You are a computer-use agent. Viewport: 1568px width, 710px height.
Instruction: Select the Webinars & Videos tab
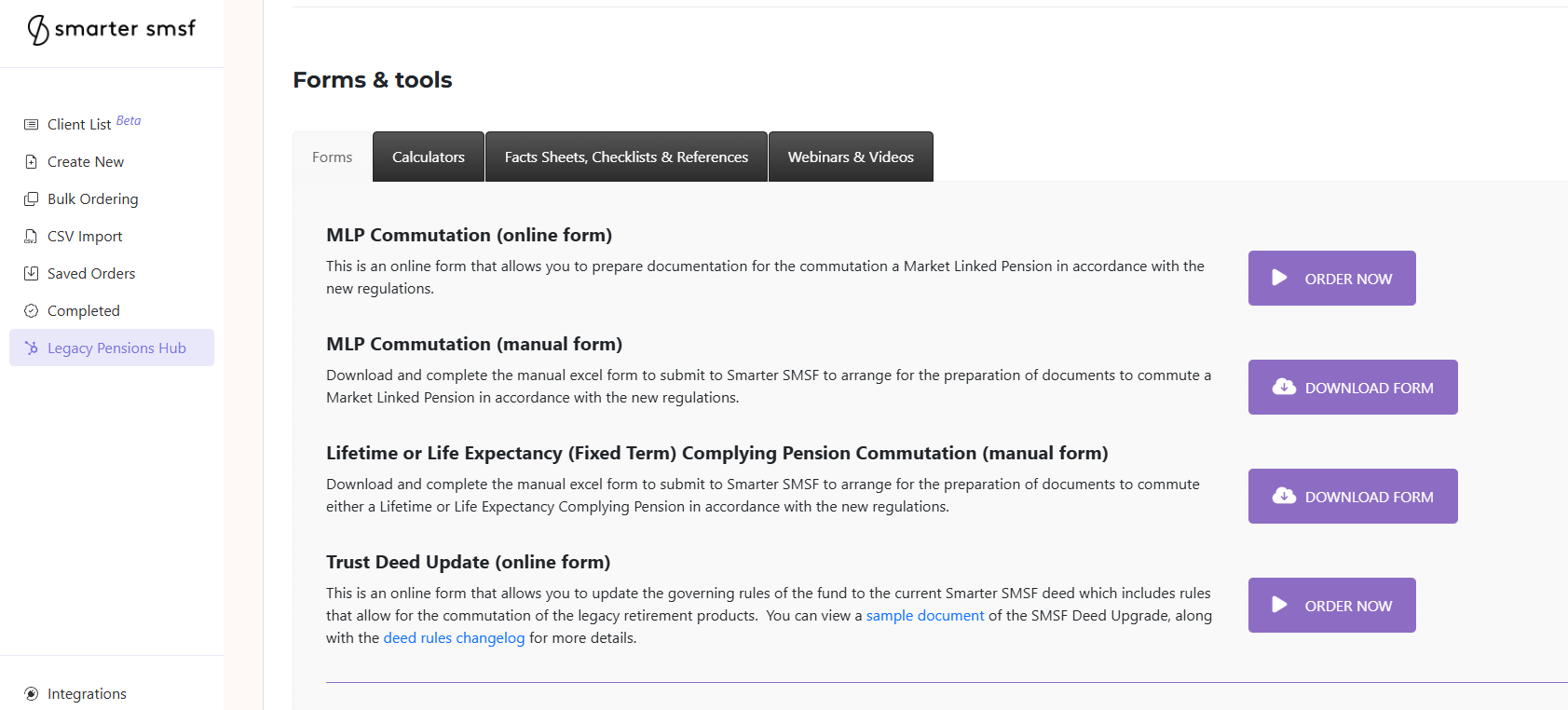pos(851,157)
